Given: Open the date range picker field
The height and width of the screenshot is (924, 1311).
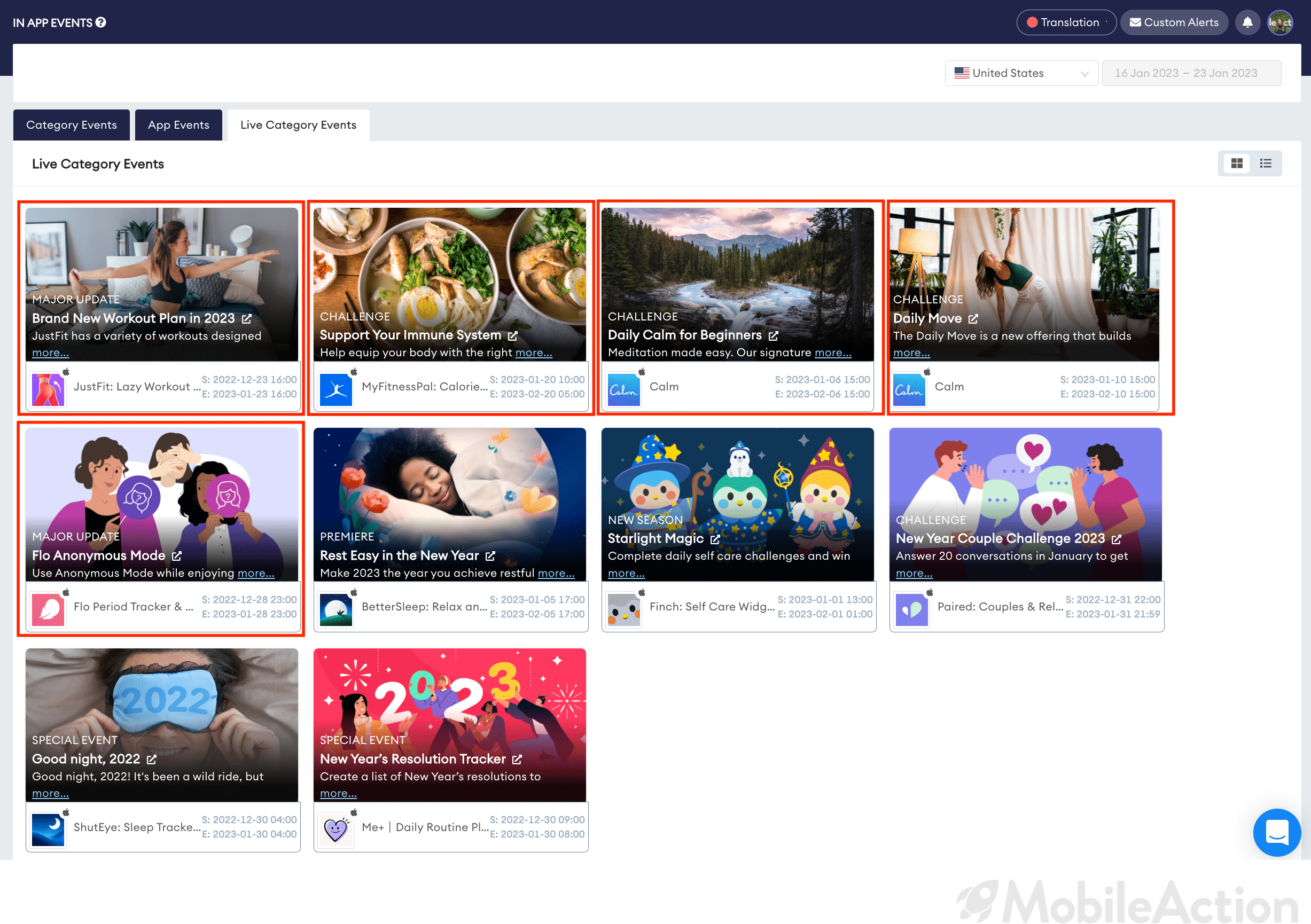Looking at the screenshot, I should [x=1191, y=73].
